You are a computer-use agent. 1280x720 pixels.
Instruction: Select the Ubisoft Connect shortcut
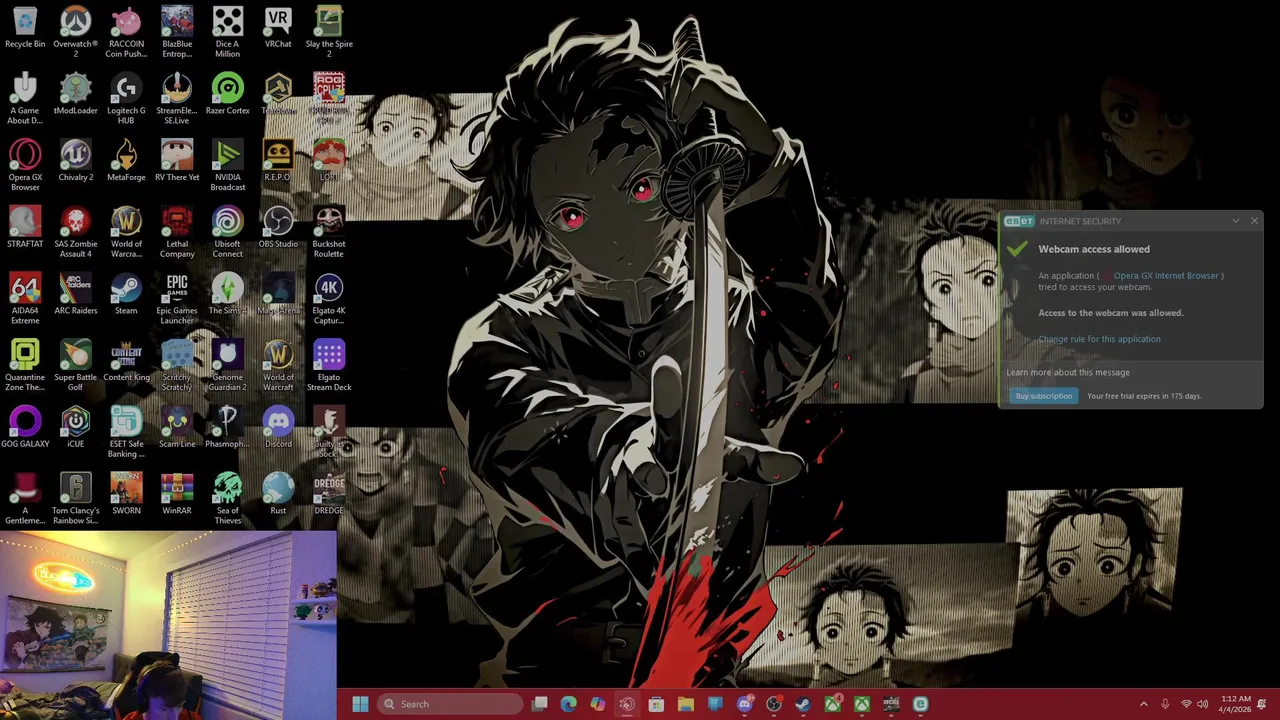(x=228, y=232)
